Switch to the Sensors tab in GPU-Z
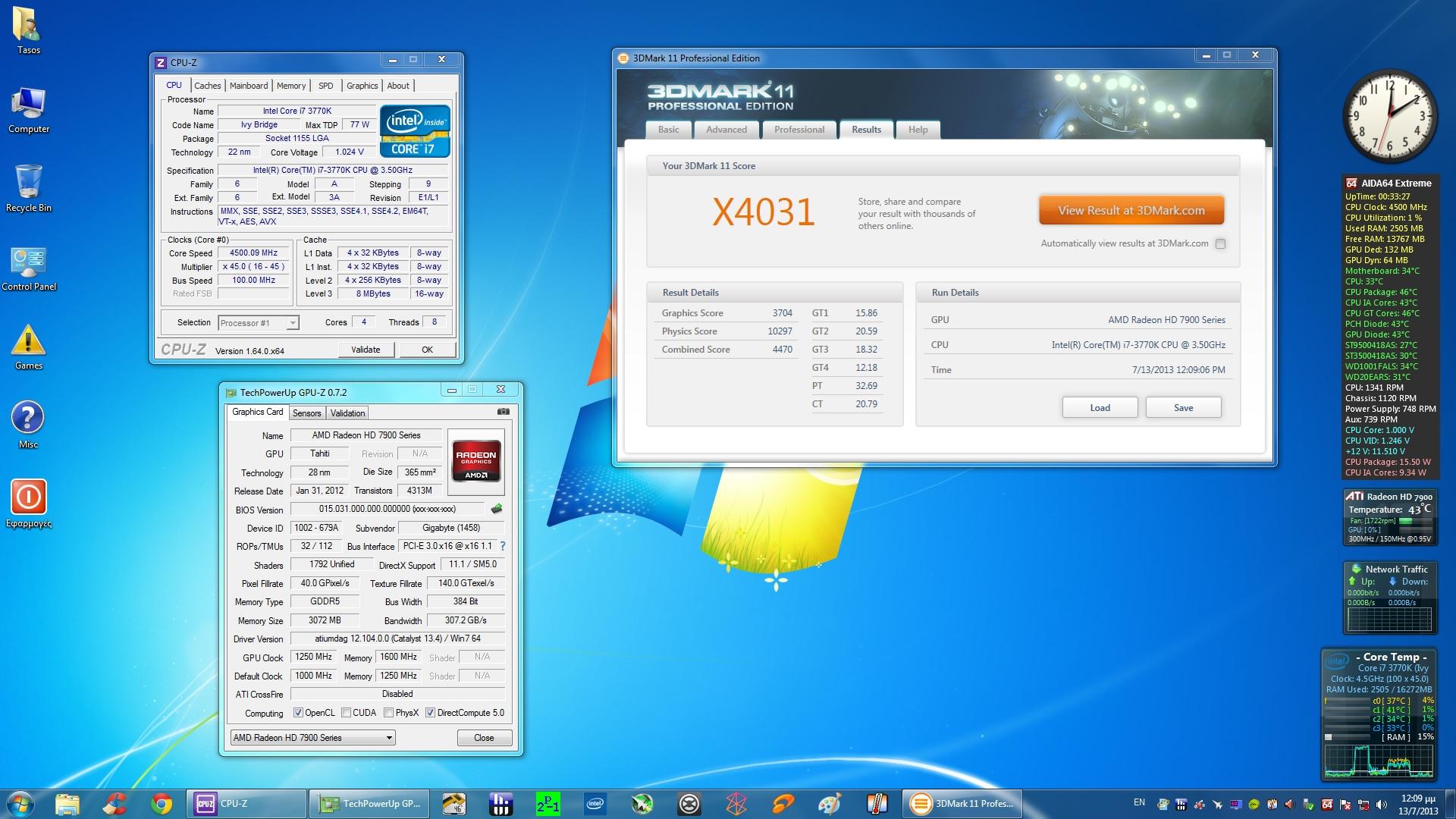The width and height of the screenshot is (1456, 819). [x=307, y=413]
